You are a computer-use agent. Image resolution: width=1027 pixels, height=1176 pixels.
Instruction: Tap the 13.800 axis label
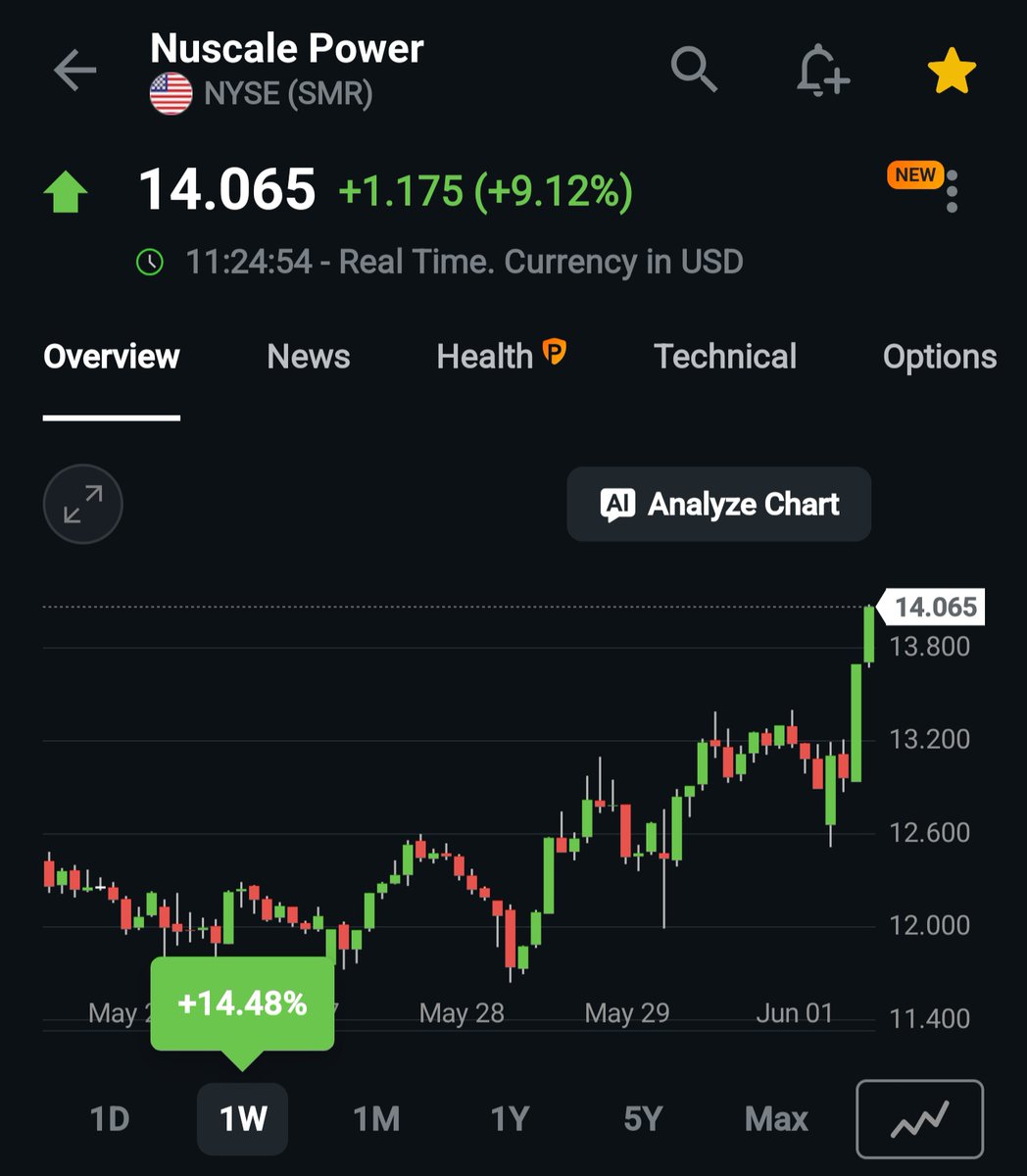(929, 647)
